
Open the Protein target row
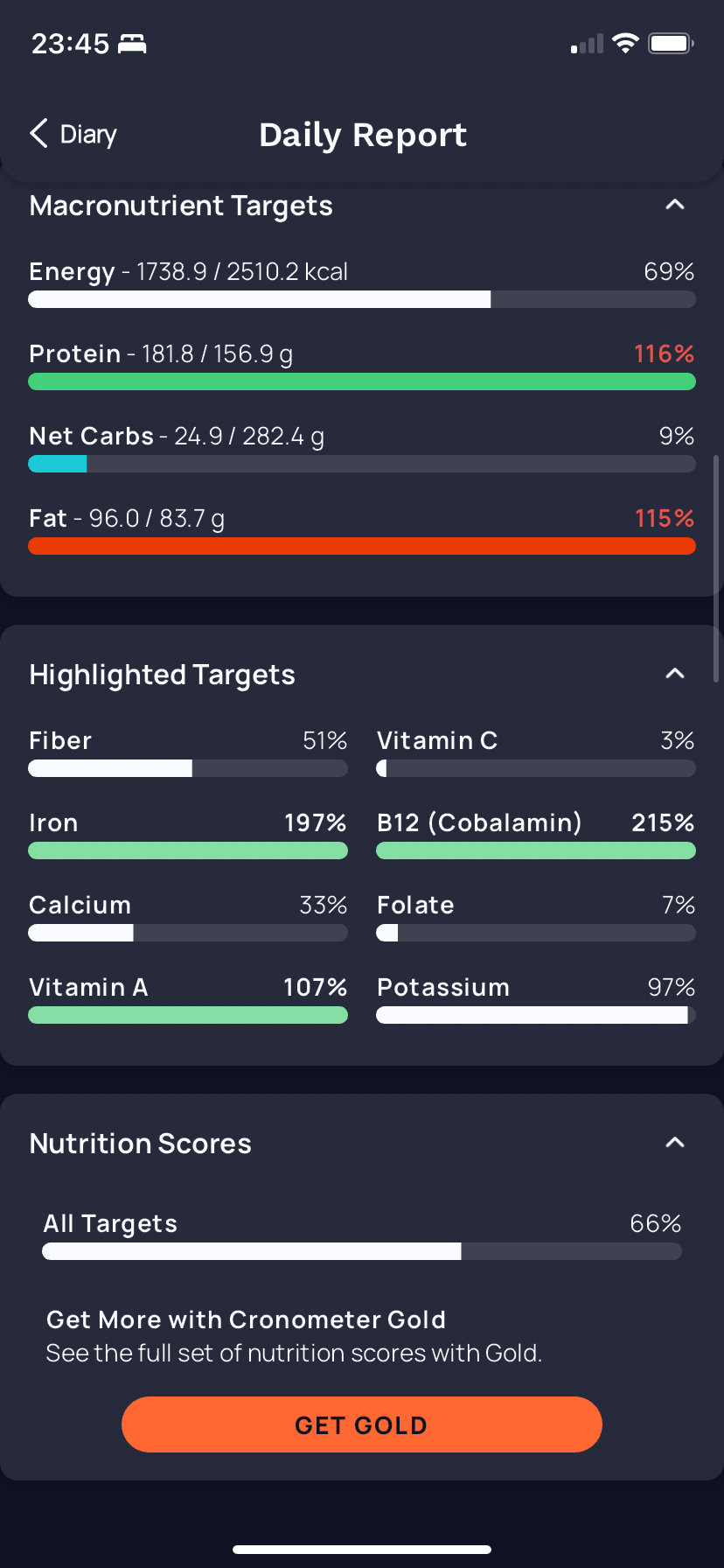click(362, 366)
